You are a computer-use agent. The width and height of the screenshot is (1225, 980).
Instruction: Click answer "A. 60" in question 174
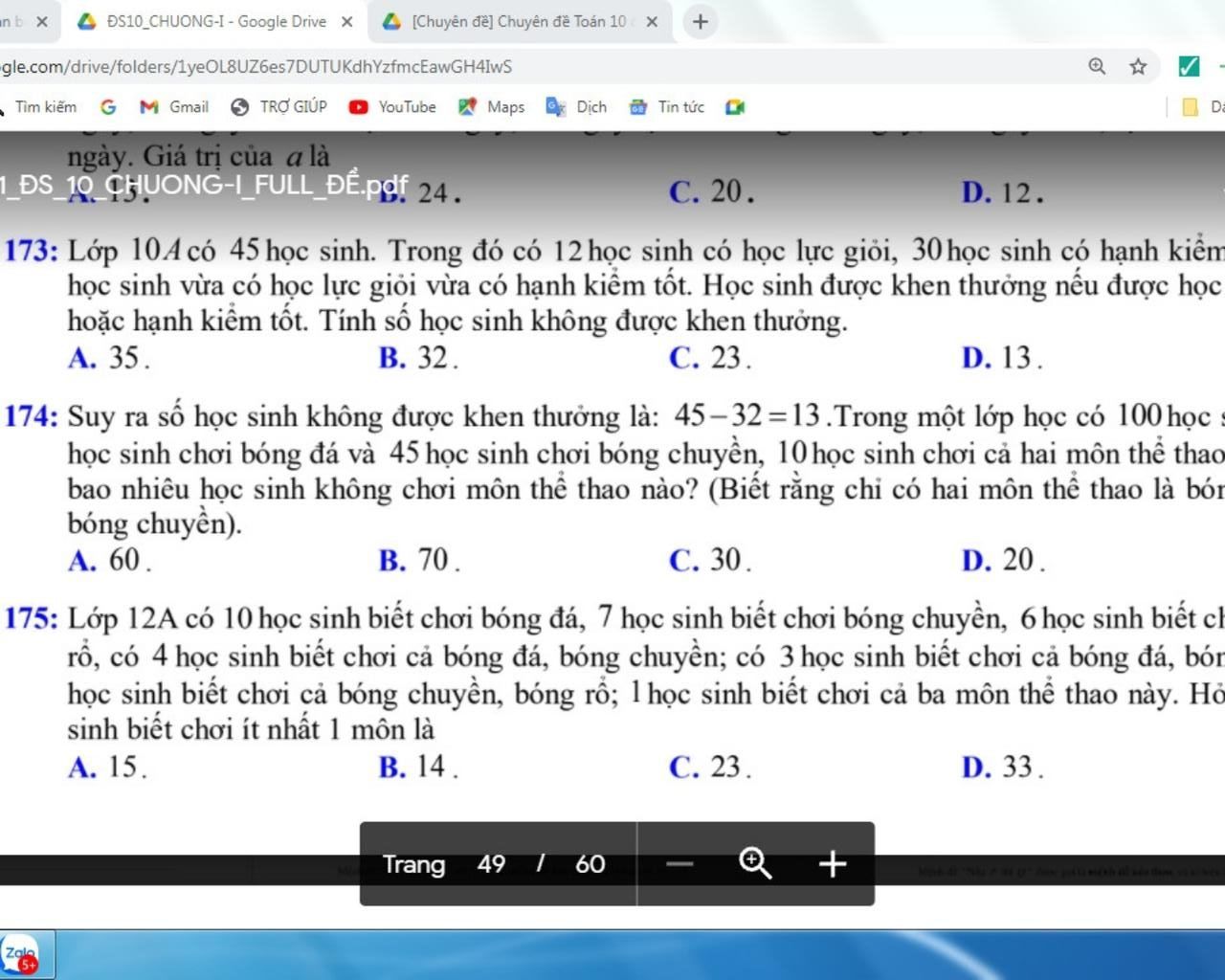(x=109, y=560)
